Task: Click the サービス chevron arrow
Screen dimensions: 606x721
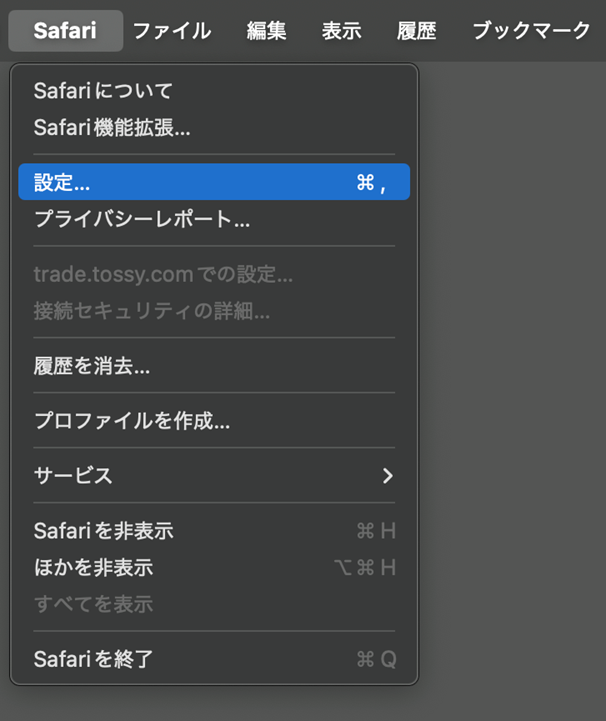Action: click(x=388, y=476)
